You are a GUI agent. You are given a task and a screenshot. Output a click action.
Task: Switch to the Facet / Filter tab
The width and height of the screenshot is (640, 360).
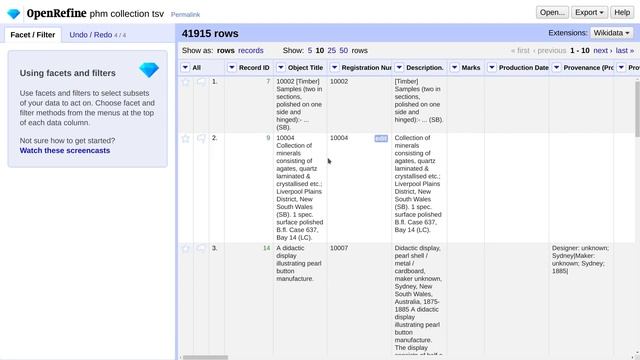[33, 35]
